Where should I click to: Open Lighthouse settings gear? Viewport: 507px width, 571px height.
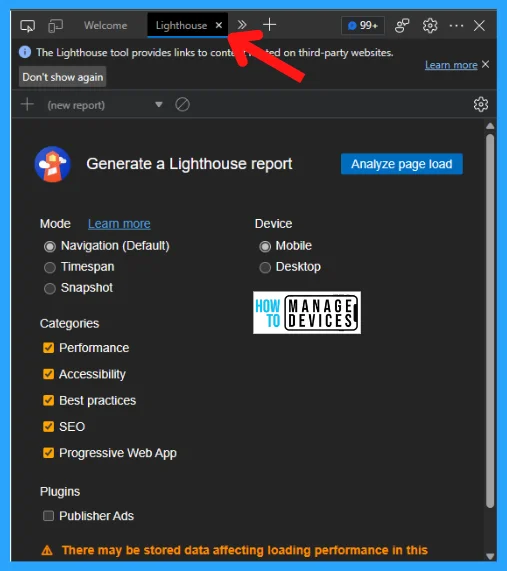coord(481,105)
